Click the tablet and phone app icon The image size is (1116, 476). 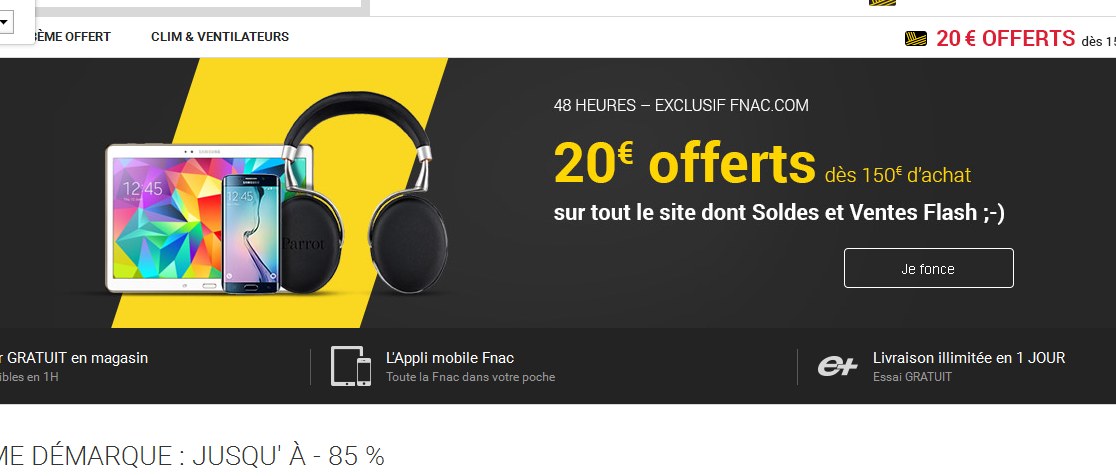(351, 366)
